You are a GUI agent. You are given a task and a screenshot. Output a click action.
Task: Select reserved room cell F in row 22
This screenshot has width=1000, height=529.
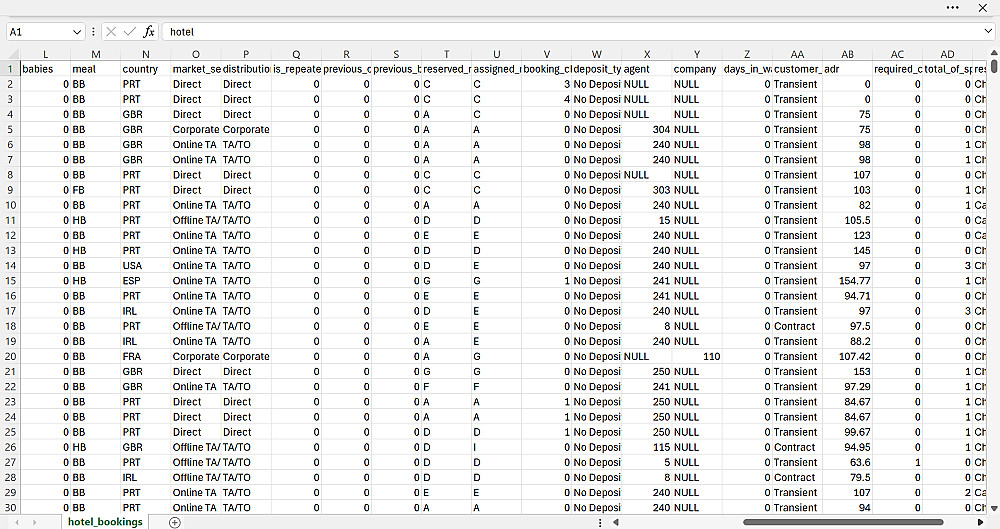[446, 387]
